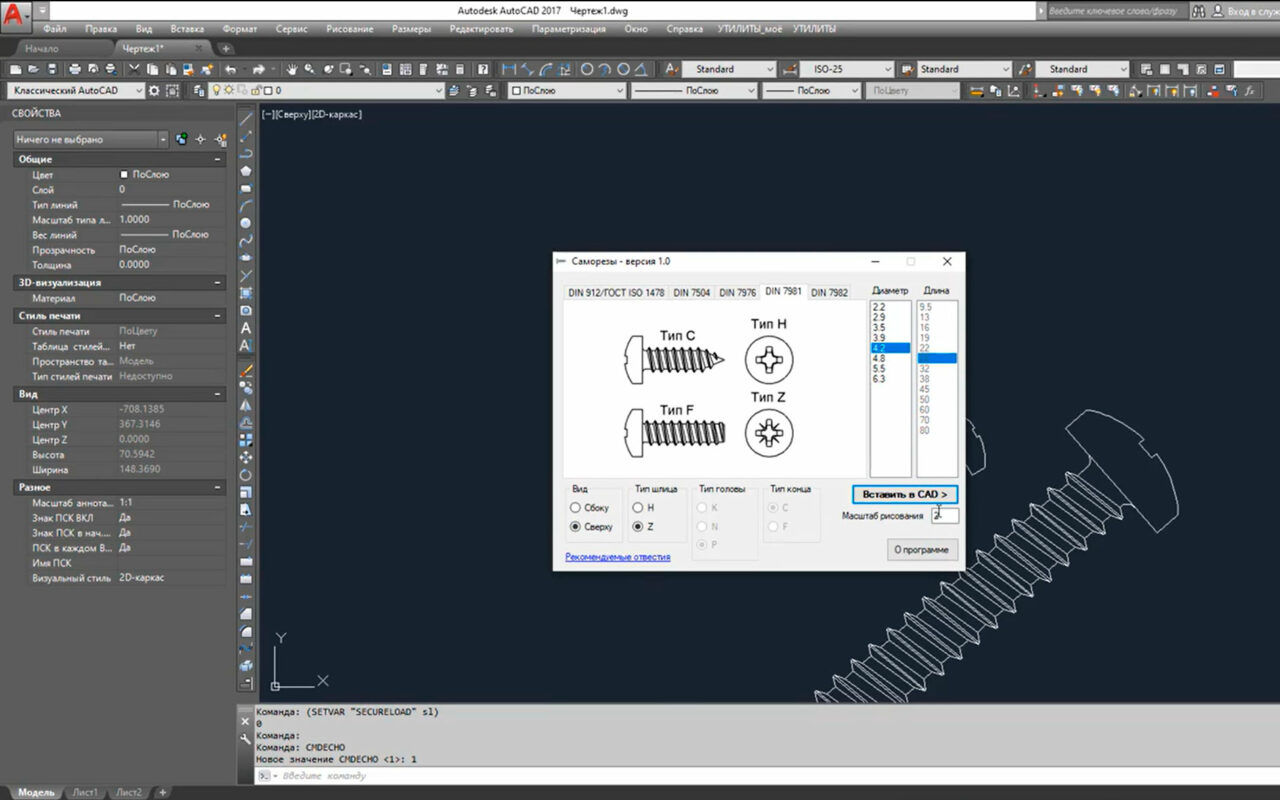Click the New drawing icon

tap(14, 69)
